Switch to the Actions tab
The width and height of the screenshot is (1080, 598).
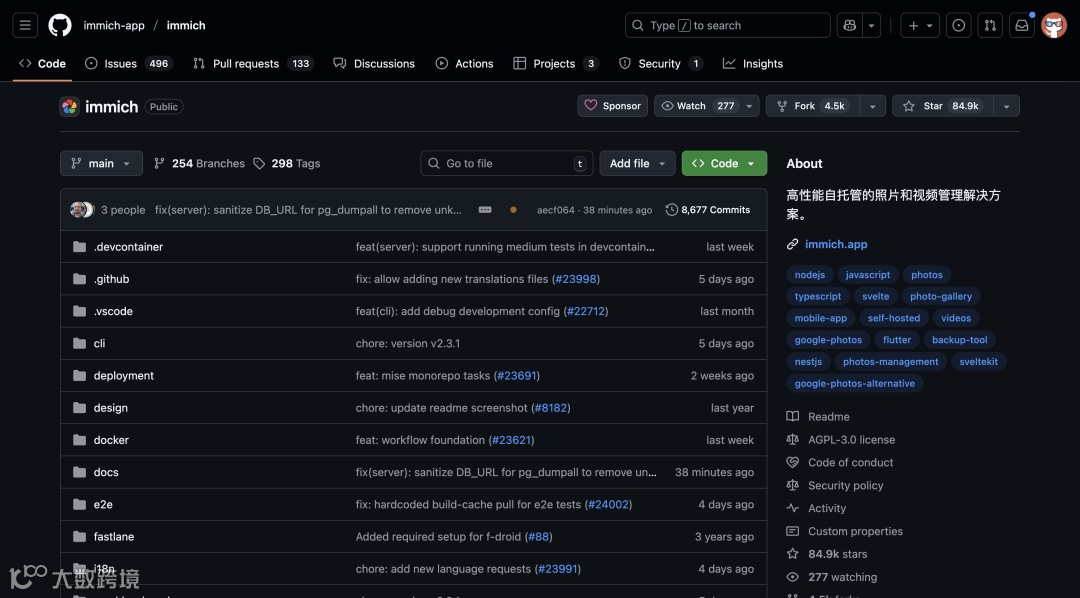[x=464, y=63]
